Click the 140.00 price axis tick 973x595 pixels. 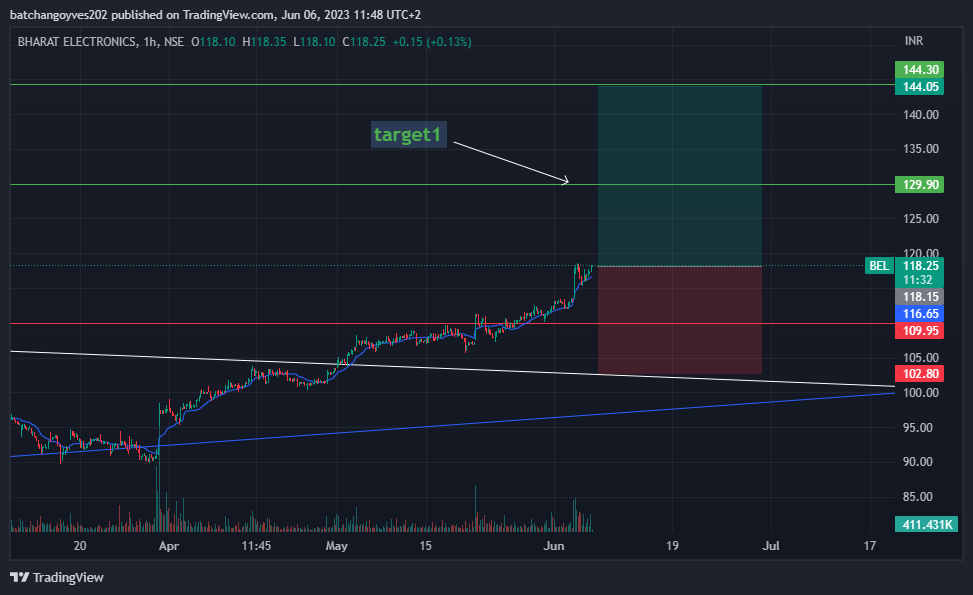[x=920, y=114]
